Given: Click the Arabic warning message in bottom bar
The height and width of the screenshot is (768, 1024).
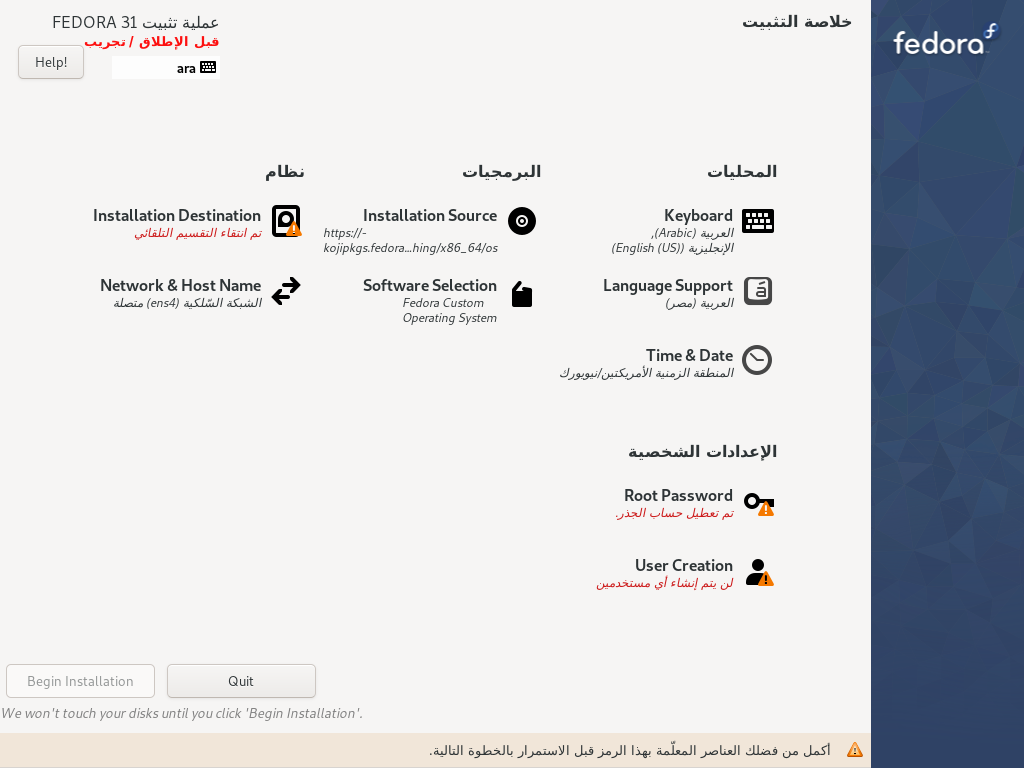Looking at the screenshot, I should (630, 750).
